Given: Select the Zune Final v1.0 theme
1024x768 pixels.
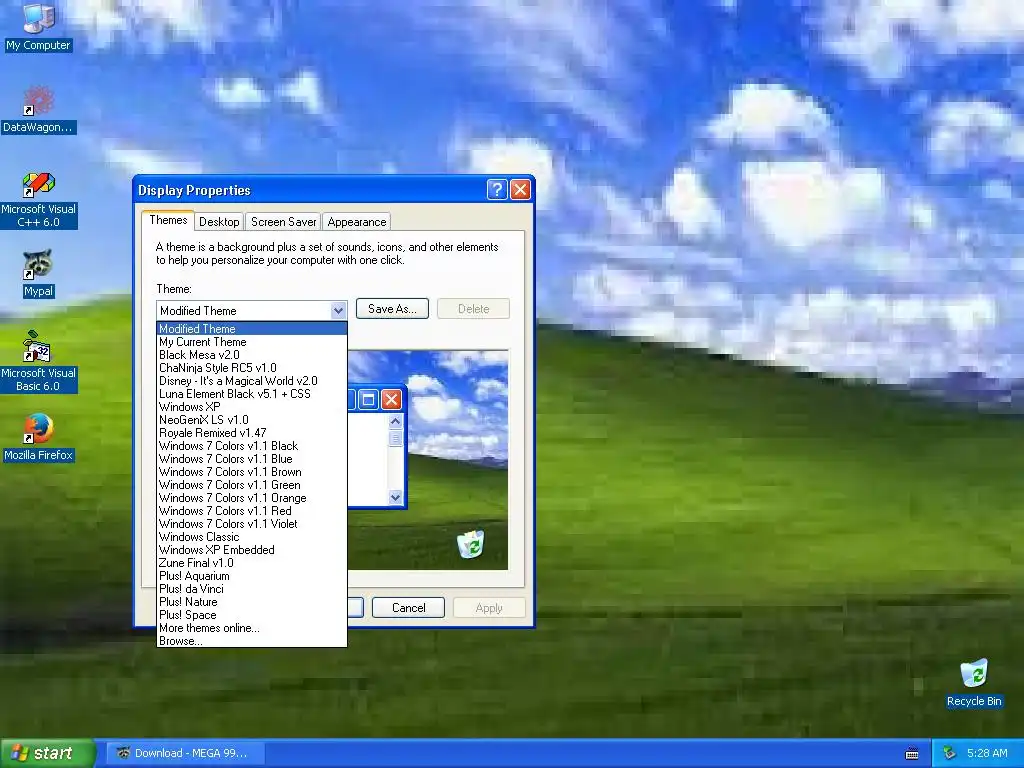Looking at the screenshot, I should click(x=251, y=563).
